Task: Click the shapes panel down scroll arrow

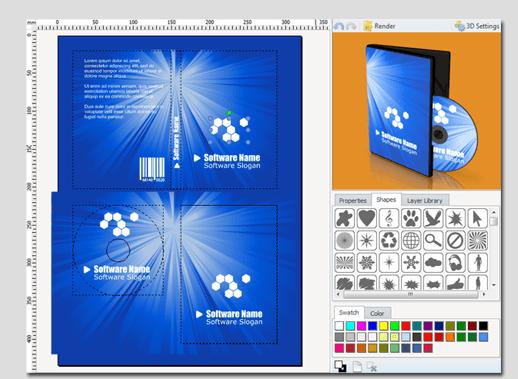Action: pyautogui.click(x=494, y=285)
